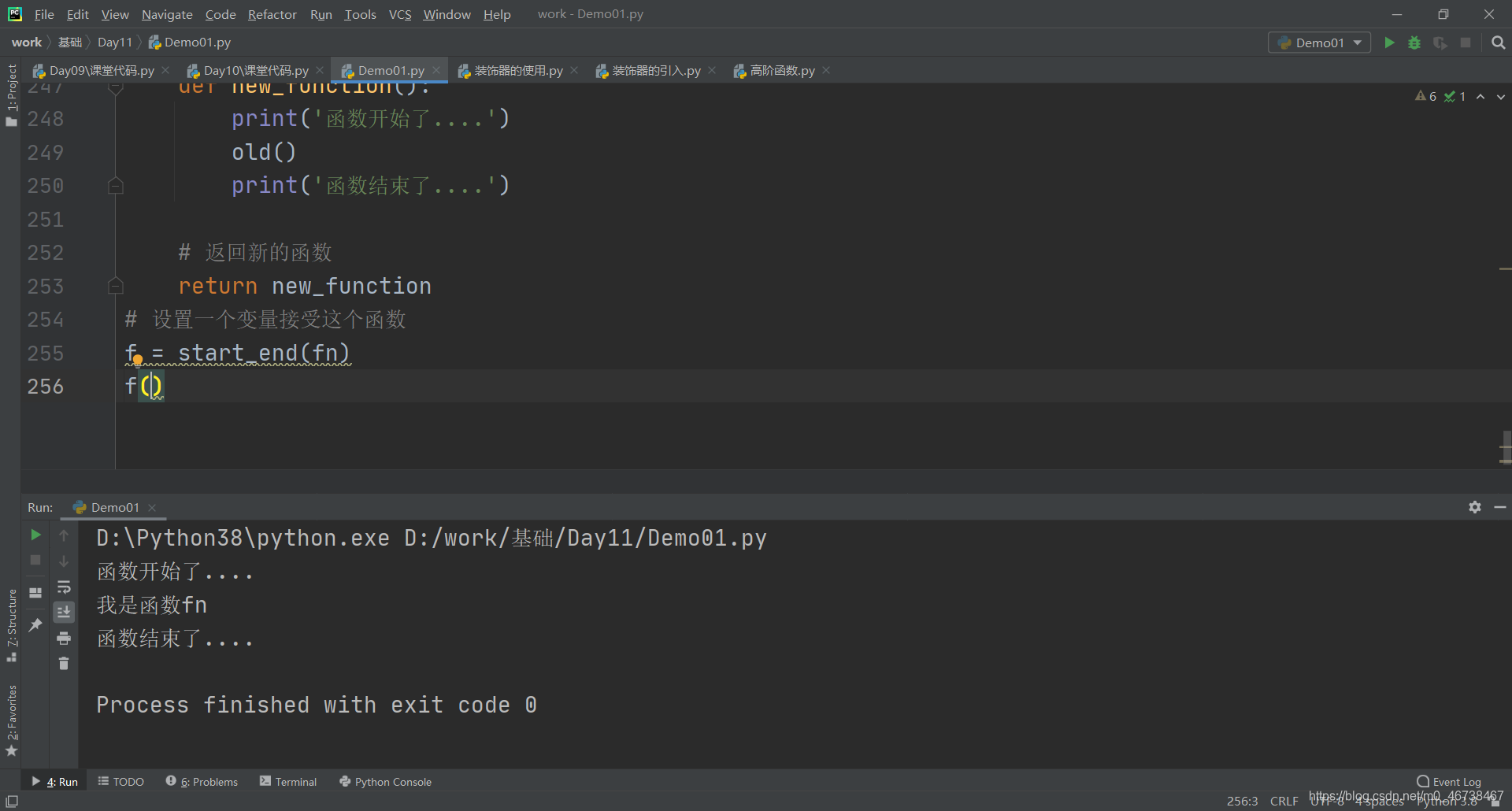
Task: Click the CRLF line separator selector
Action: tap(1284, 801)
